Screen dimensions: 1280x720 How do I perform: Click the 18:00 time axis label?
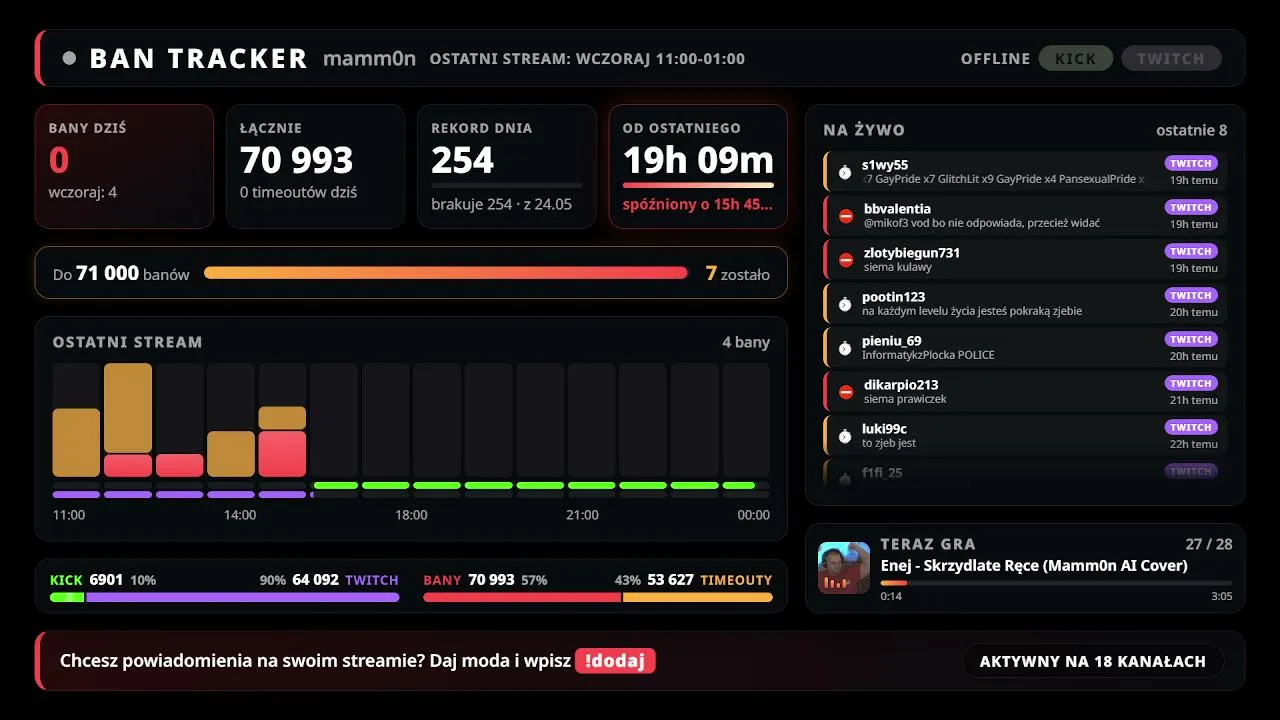[x=411, y=515]
